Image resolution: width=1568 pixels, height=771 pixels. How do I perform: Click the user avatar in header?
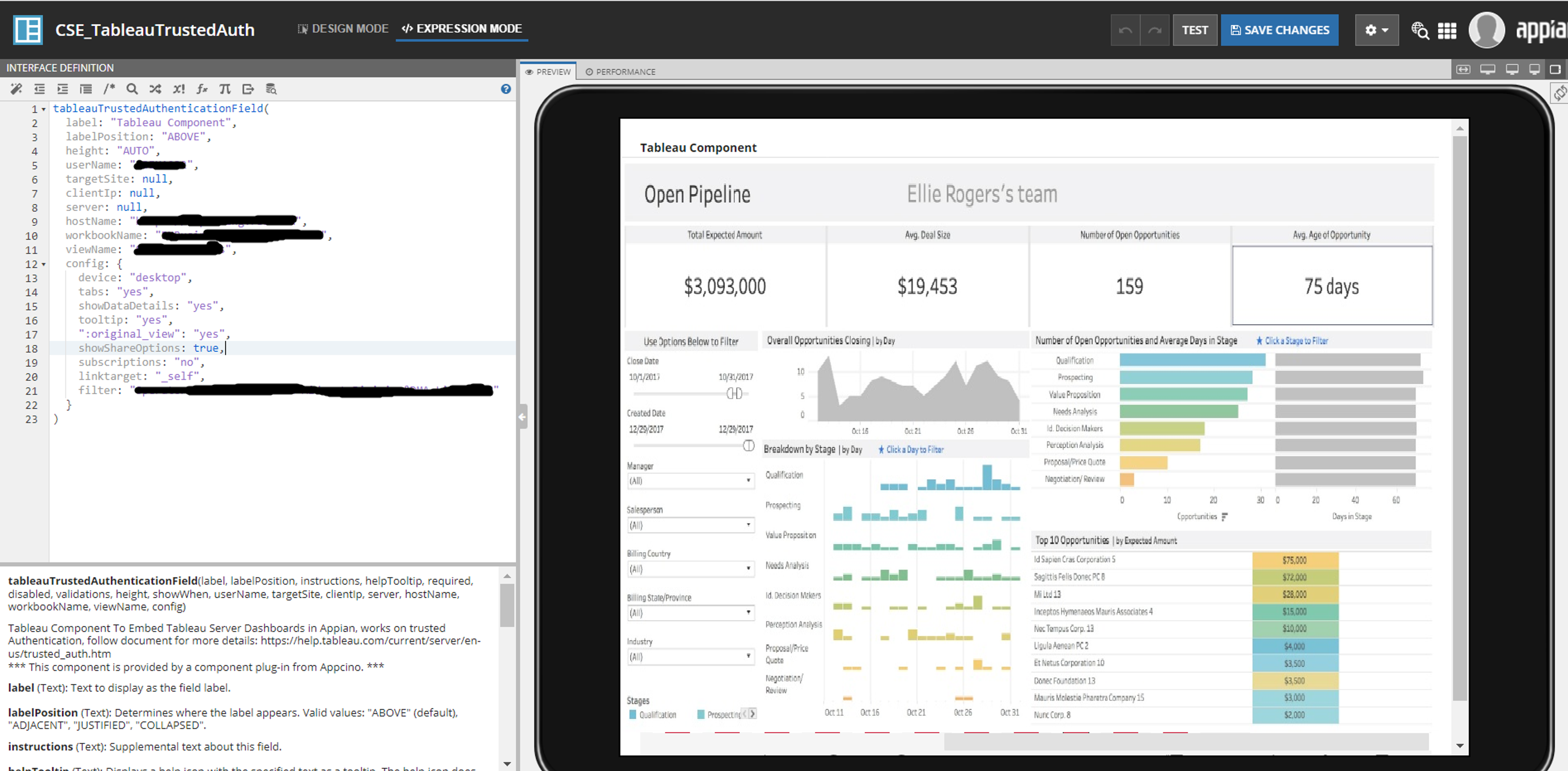click(x=1486, y=30)
